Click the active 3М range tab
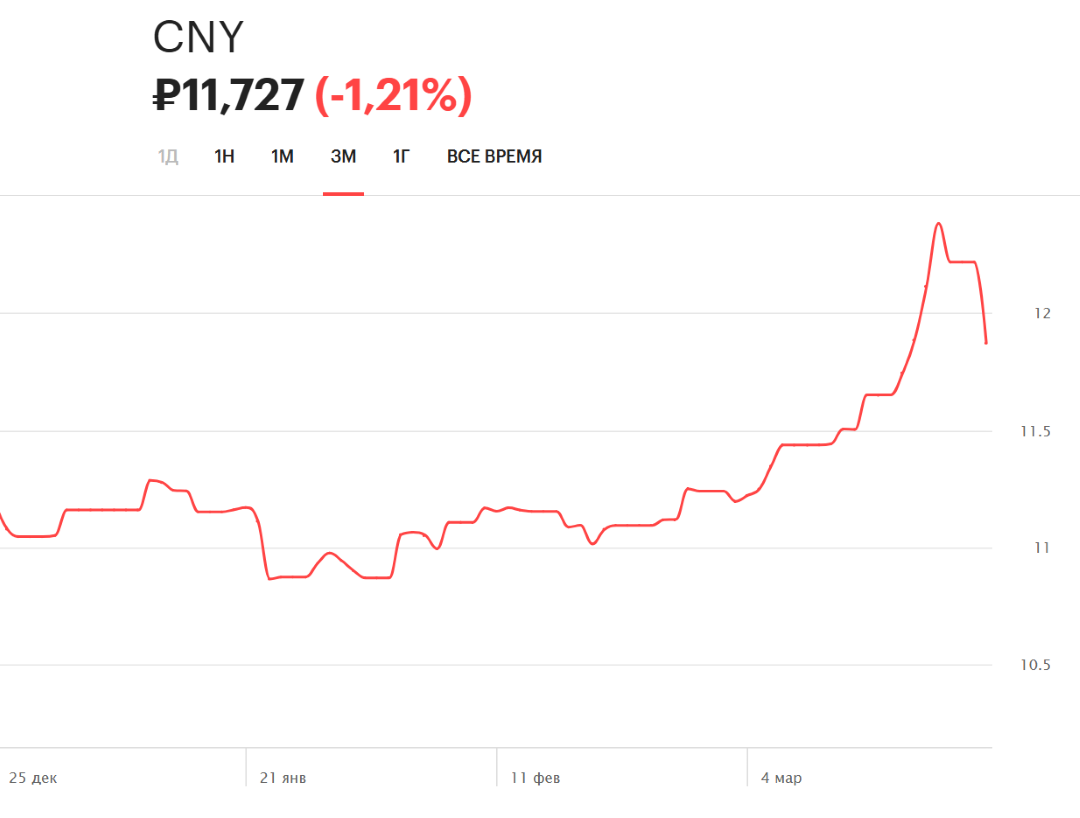Image resolution: width=1080 pixels, height=818 pixels. (x=343, y=157)
